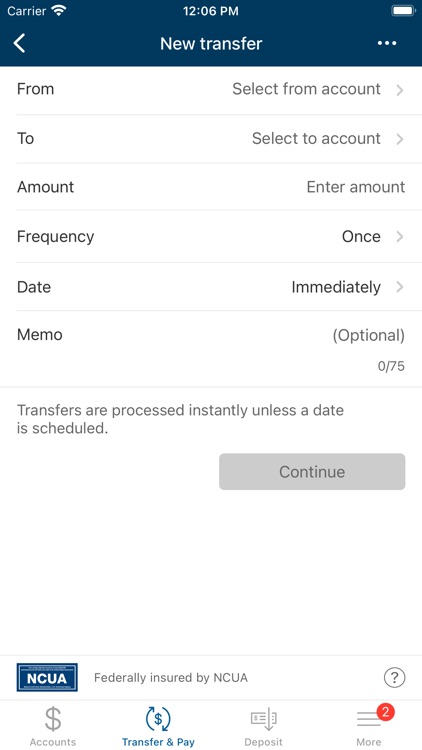Screen dimensions: 422x750
Task: Focus the Amount input field
Action: click(x=211, y=187)
